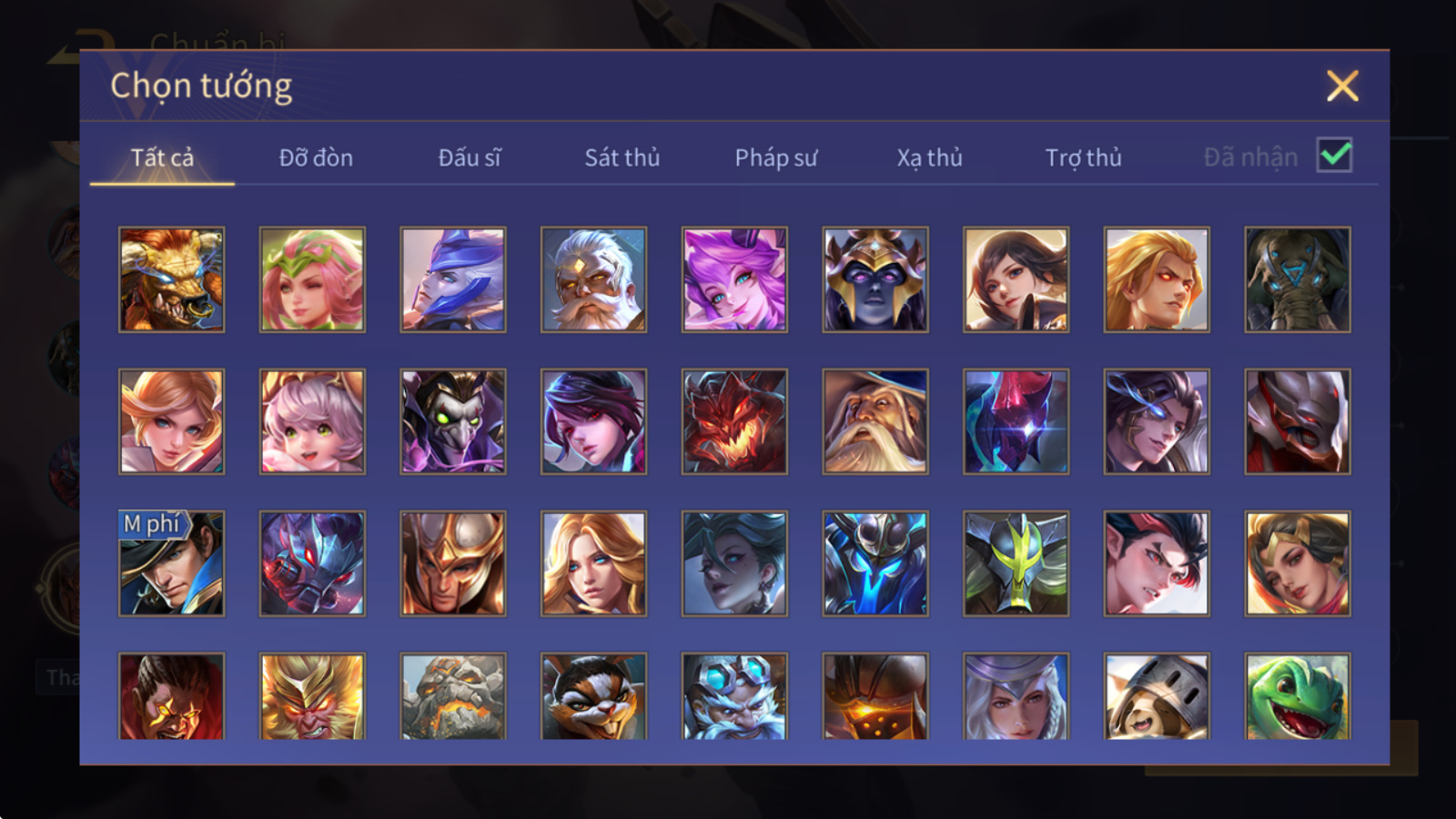The image size is (1456, 819).
Task: Choose the red demon monster portrait
Action: 734,421
